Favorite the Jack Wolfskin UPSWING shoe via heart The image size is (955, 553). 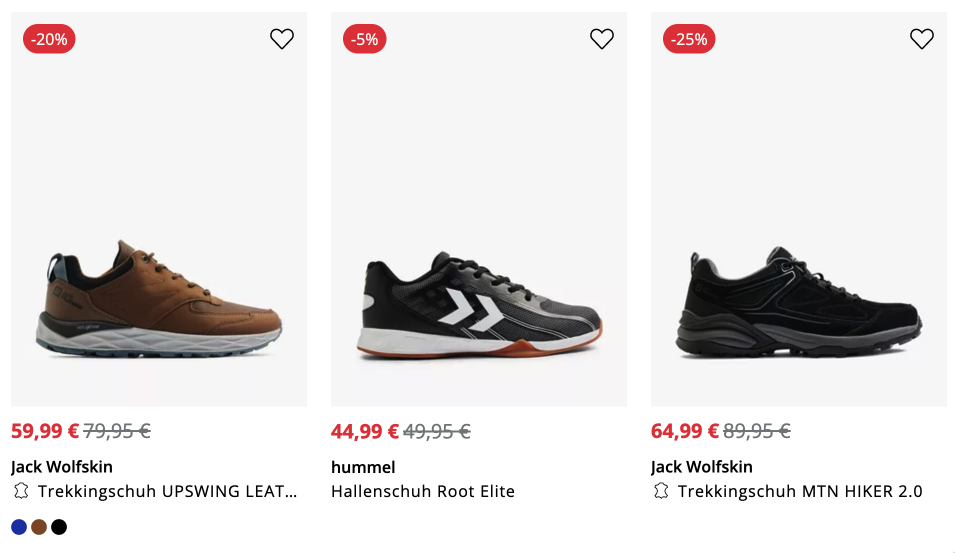282,39
